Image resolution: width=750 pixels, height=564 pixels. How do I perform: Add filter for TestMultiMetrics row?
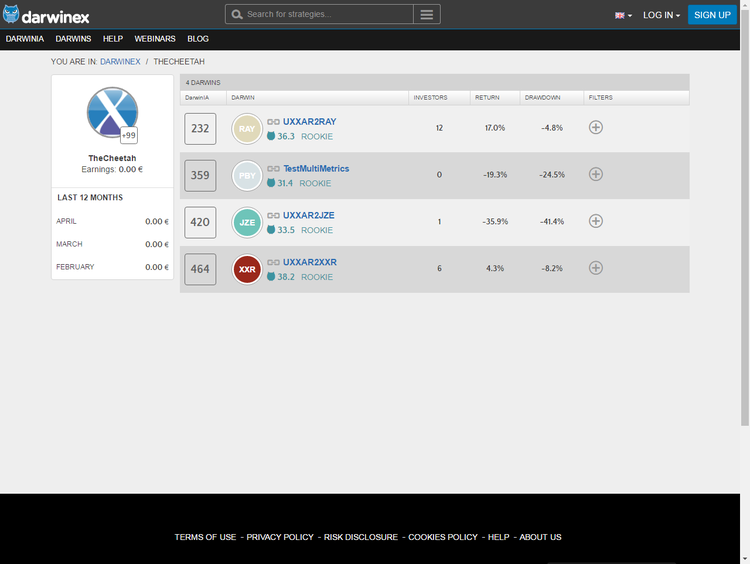click(596, 174)
